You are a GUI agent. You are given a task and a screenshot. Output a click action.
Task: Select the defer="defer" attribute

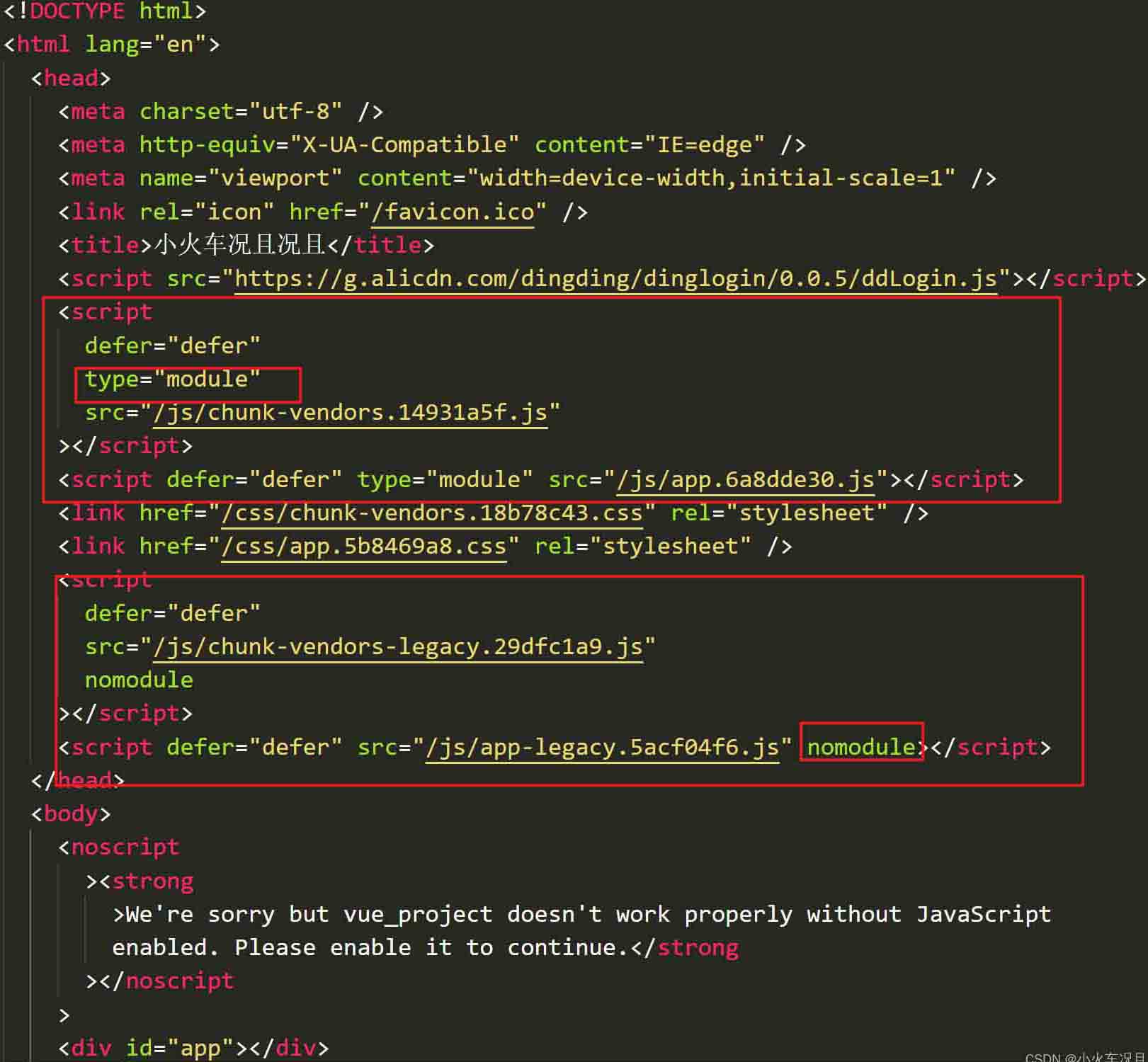[x=171, y=345]
